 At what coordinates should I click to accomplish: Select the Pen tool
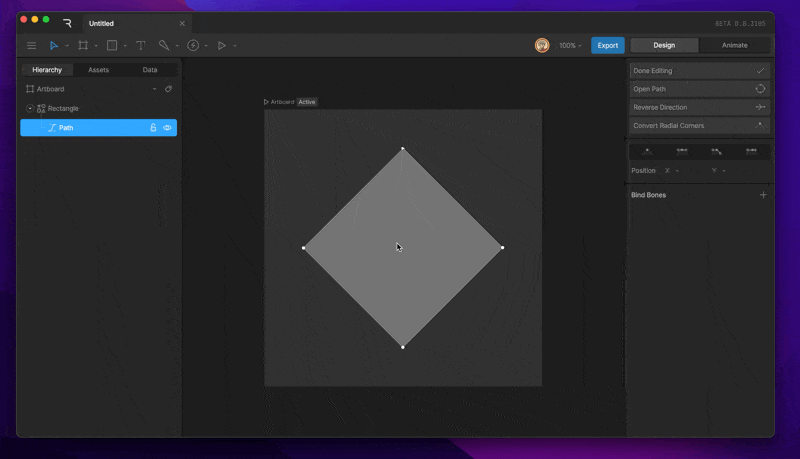(164, 45)
